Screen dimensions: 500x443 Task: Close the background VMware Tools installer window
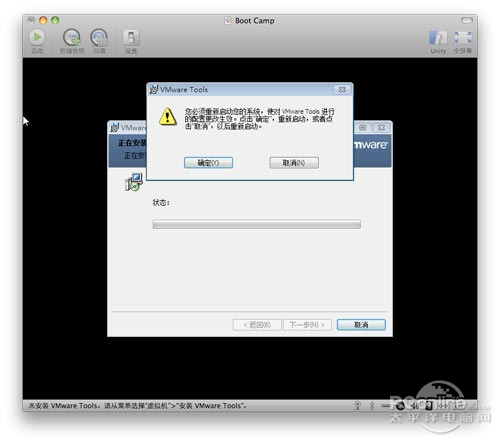click(x=381, y=128)
